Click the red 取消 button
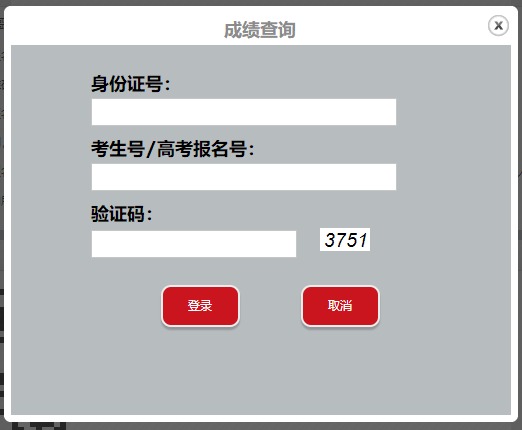The image size is (522, 430). (x=340, y=306)
